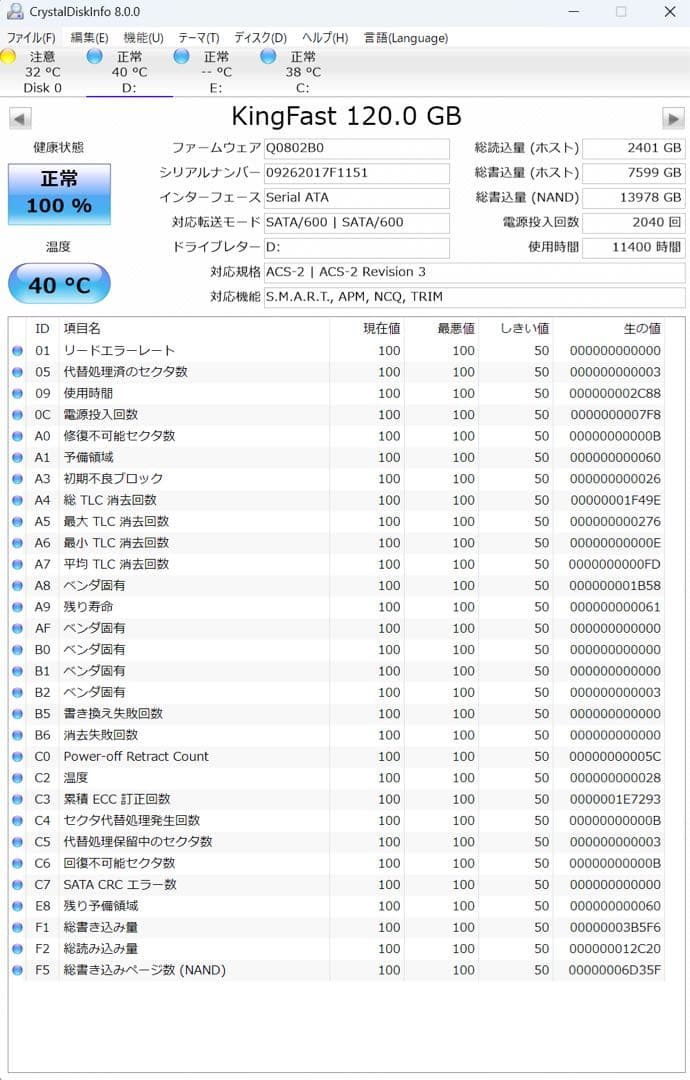Click the drive letter field D:
This screenshot has width=690, height=1080.
click(x=357, y=247)
